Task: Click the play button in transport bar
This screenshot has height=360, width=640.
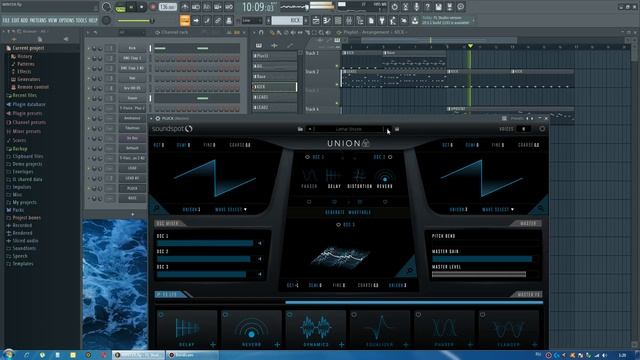Action: point(131,7)
